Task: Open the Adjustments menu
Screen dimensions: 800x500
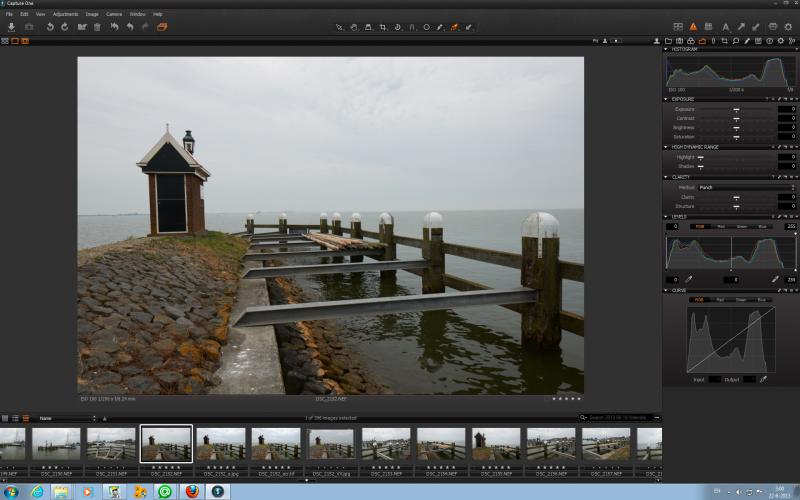Action: pos(65,14)
